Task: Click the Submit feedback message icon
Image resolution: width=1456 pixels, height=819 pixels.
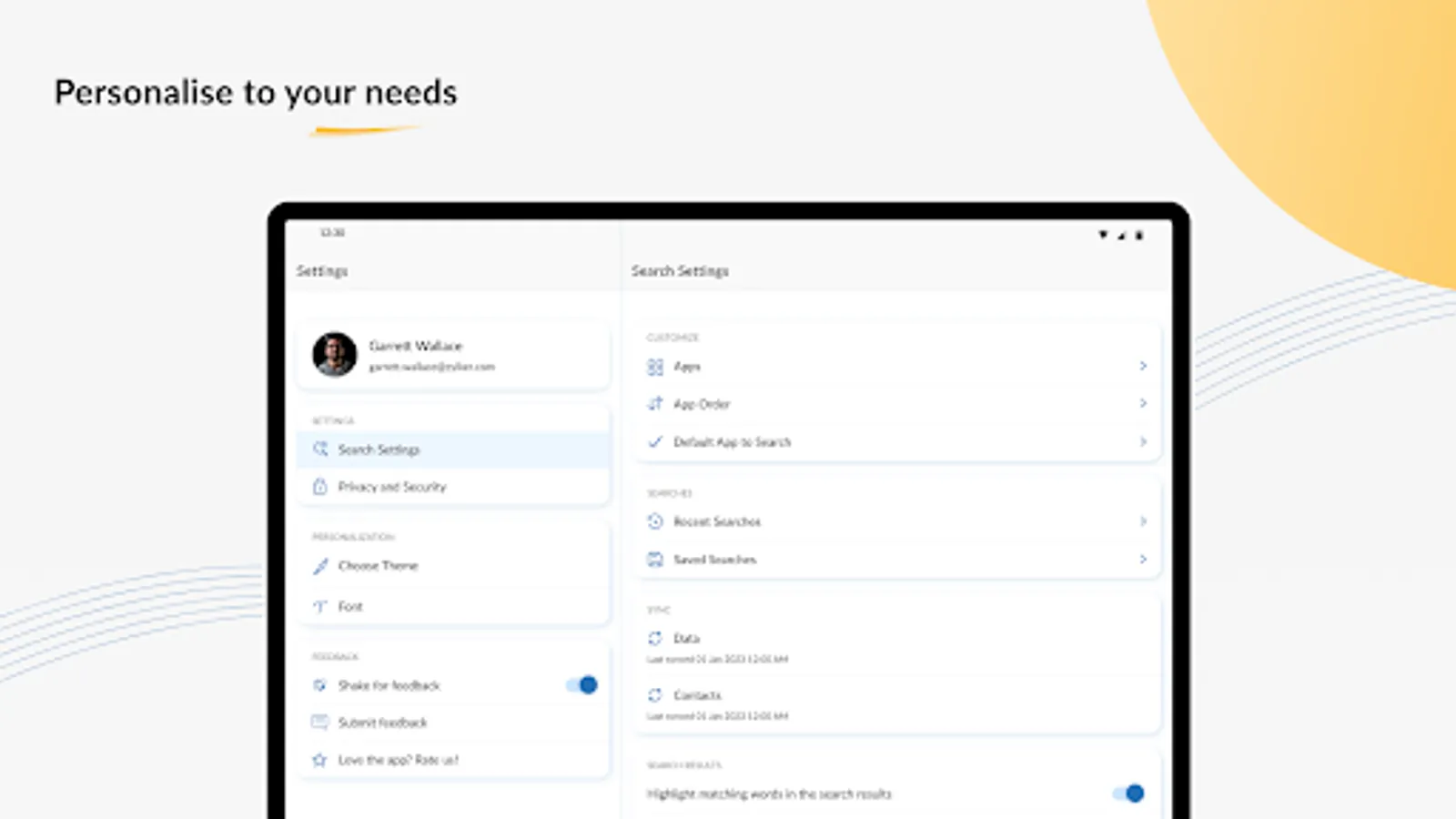Action: 320,723
